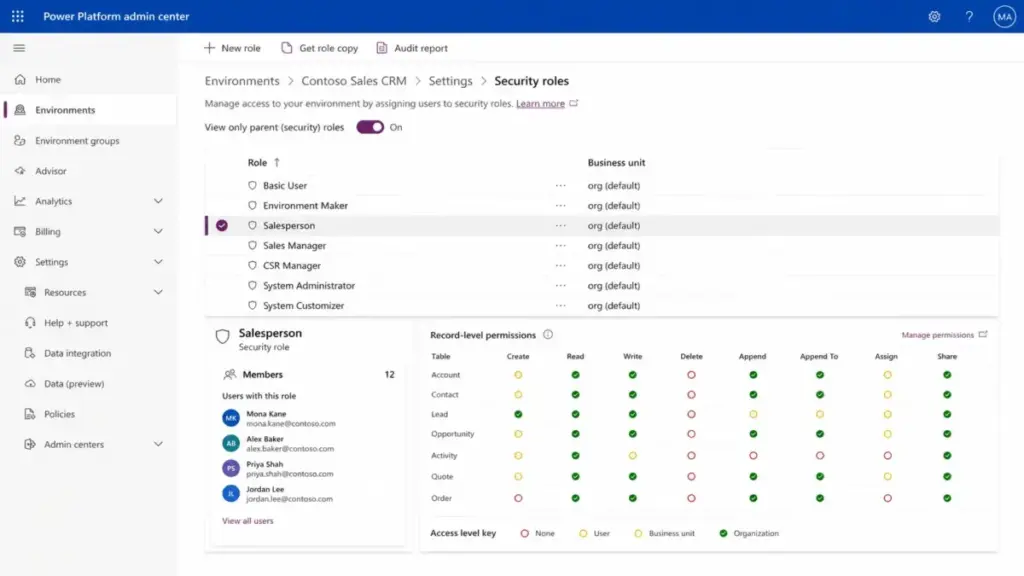Open settings gear in top bar

[x=935, y=16]
